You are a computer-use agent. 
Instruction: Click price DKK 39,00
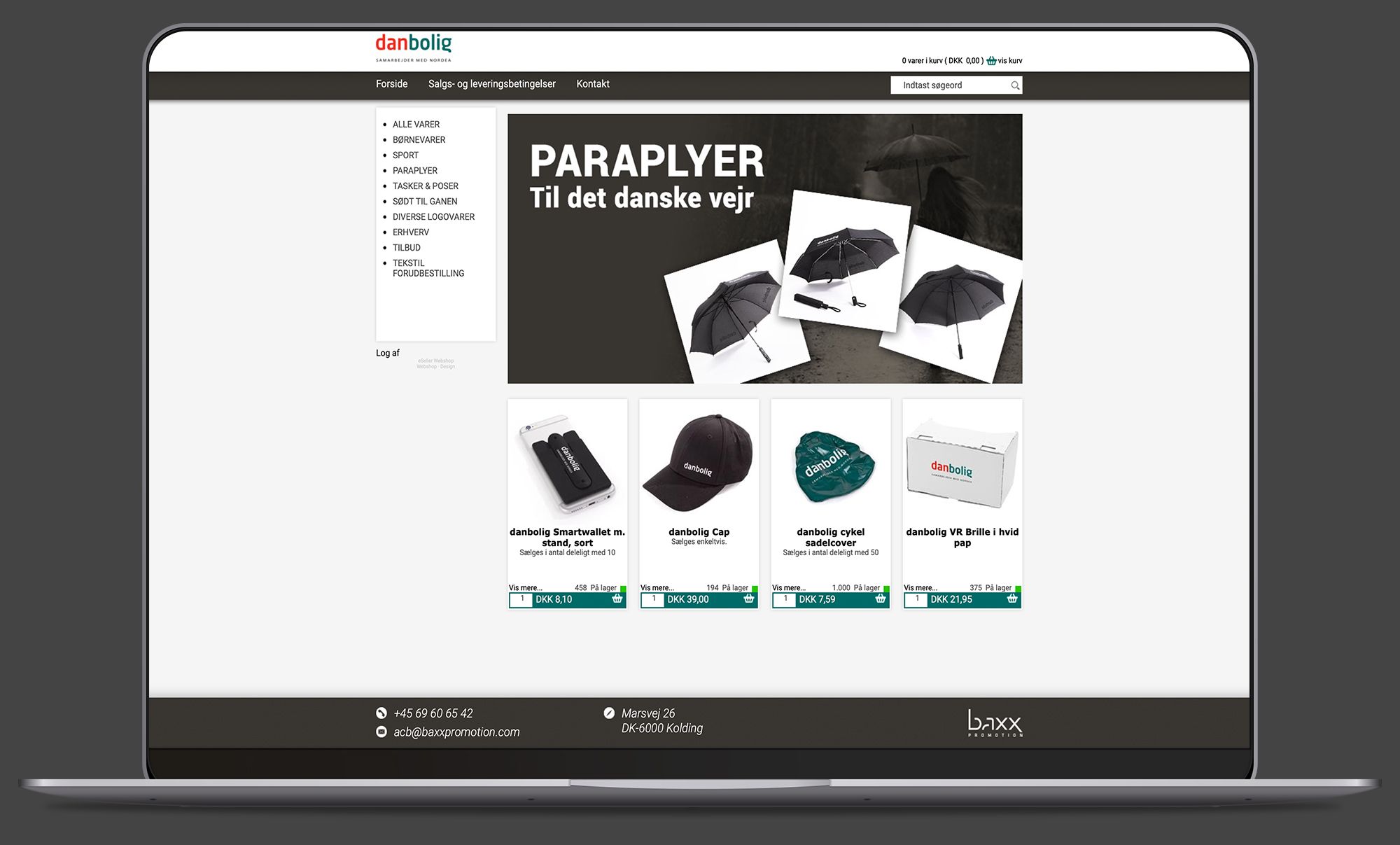click(688, 599)
